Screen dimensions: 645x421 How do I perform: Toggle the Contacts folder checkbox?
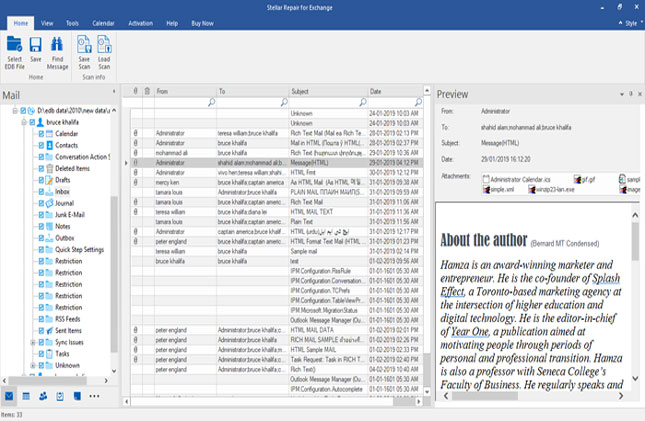tap(41, 145)
